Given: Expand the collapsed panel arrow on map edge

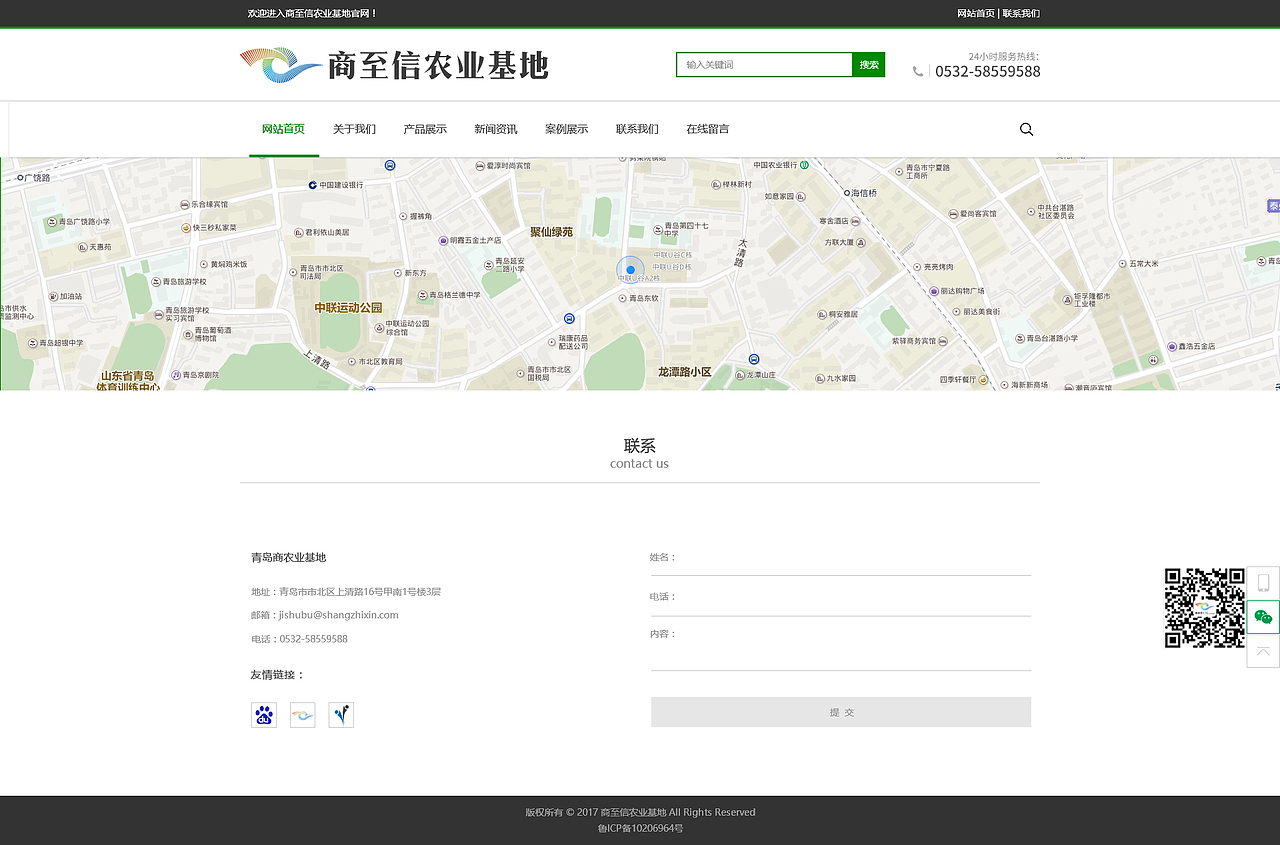Looking at the screenshot, I should coord(1272,205).
